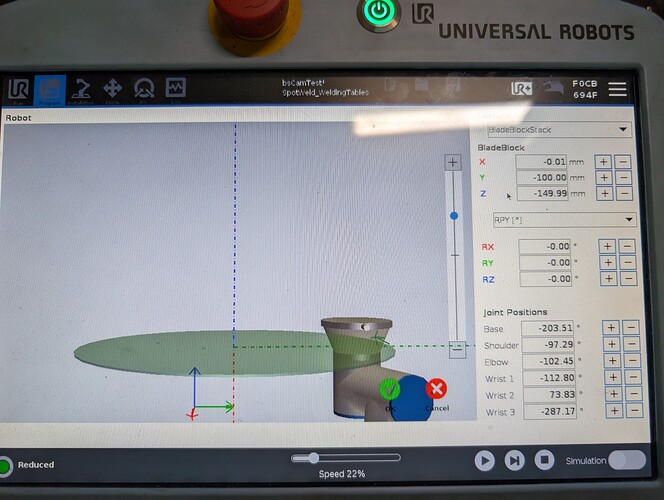The image size is (664, 500).
Task: Edit the Wrist 3 joint value -287.17
Action: [551, 411]
